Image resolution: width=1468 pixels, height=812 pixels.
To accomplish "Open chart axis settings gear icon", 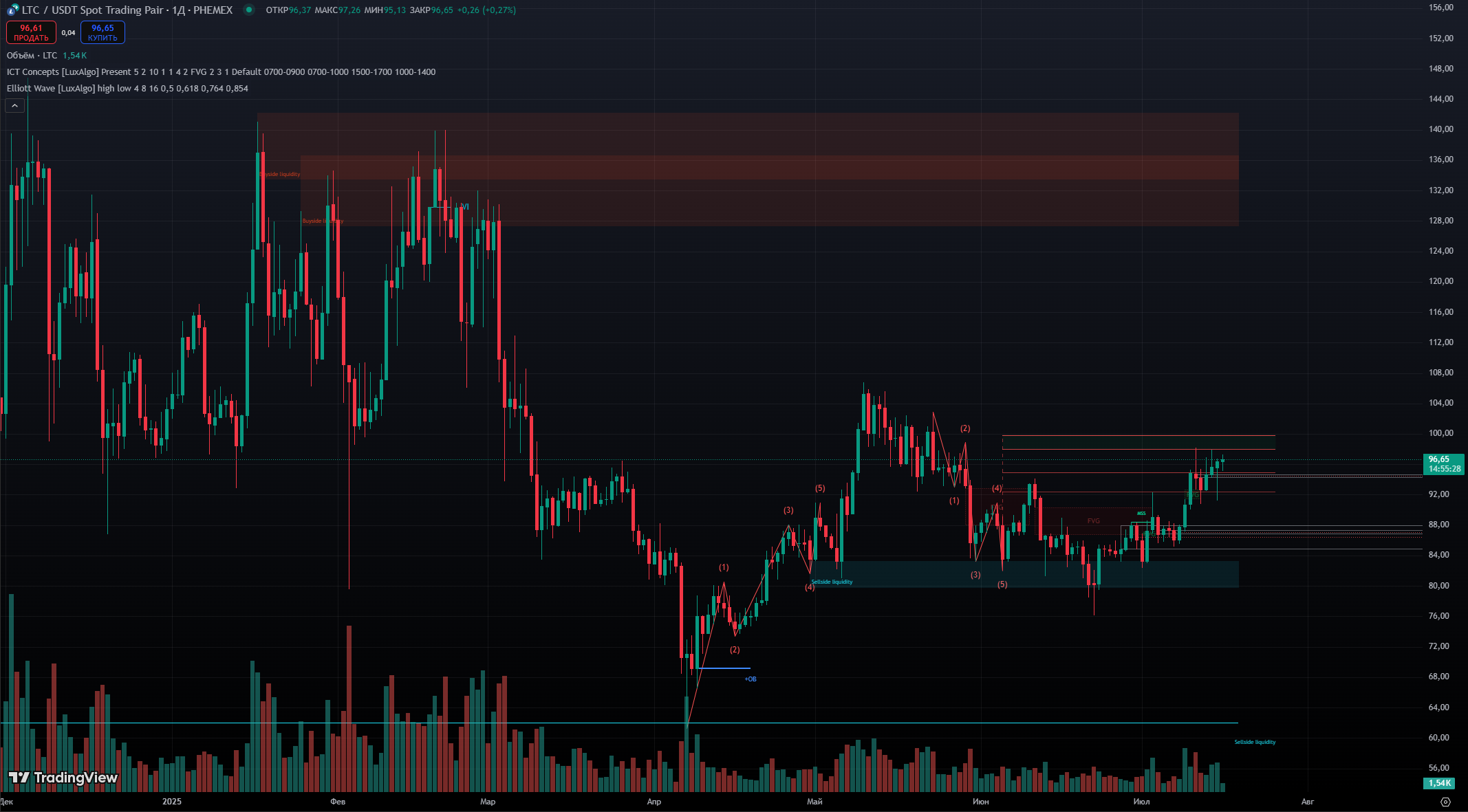I will (1445, 802).
